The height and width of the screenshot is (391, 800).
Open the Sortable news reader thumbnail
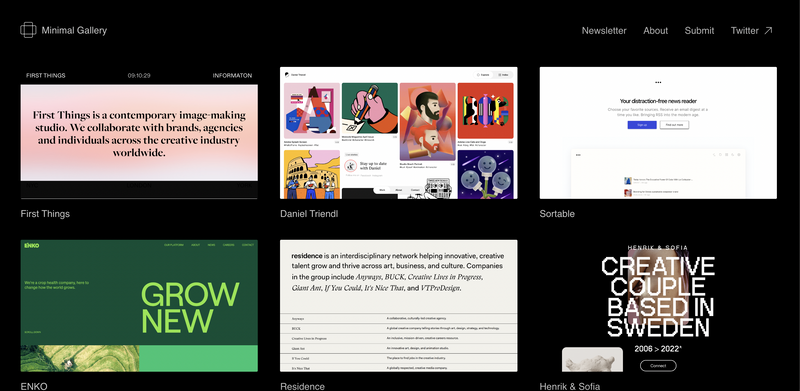[658, 133]
